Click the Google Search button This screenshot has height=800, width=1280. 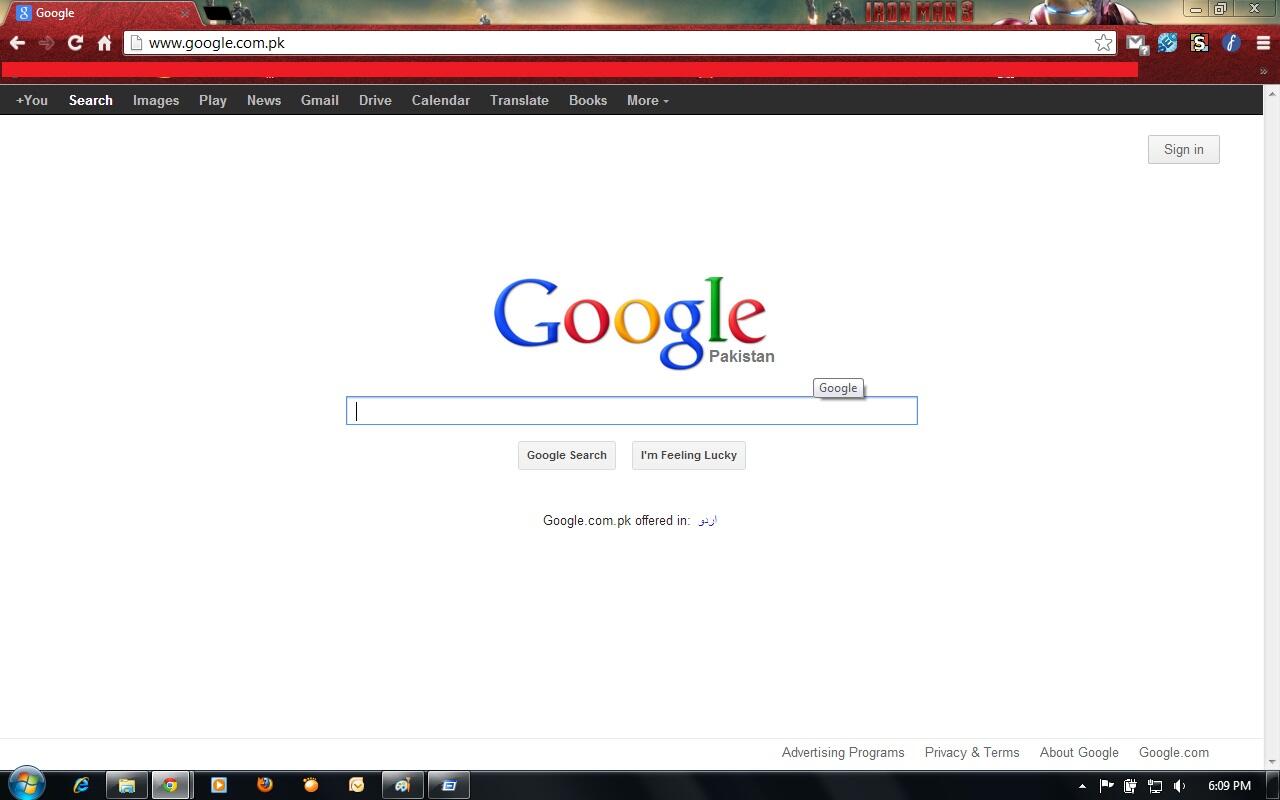click(x=567, y=455)
